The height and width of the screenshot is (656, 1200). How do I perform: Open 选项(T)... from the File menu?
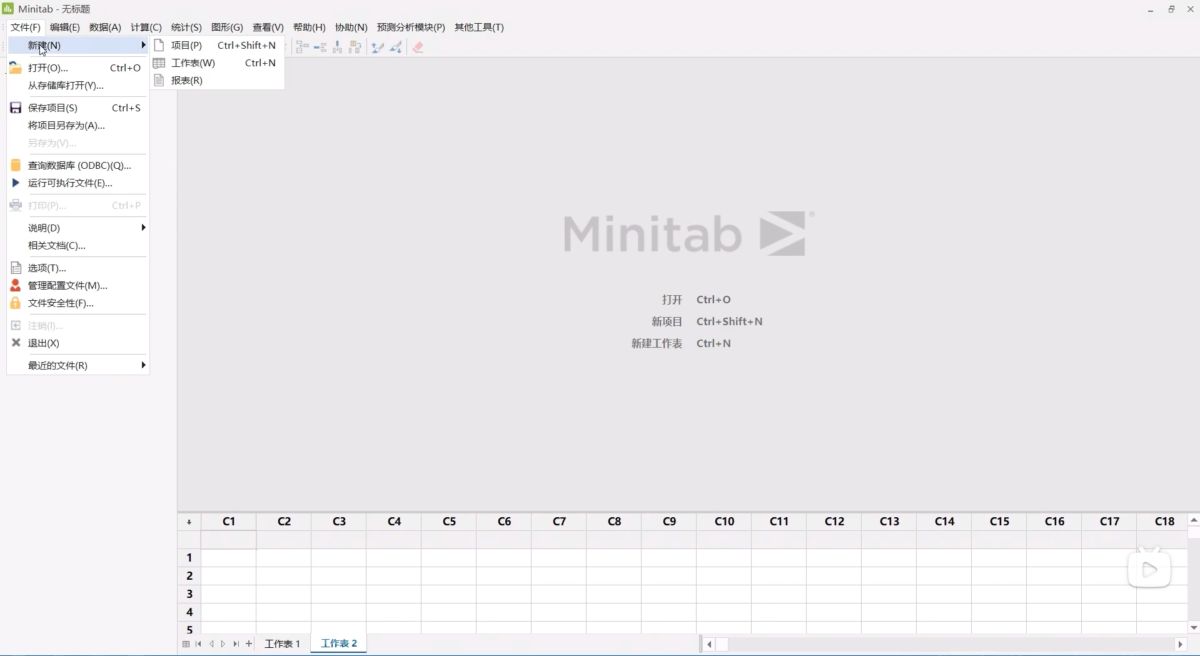[78, 268]
